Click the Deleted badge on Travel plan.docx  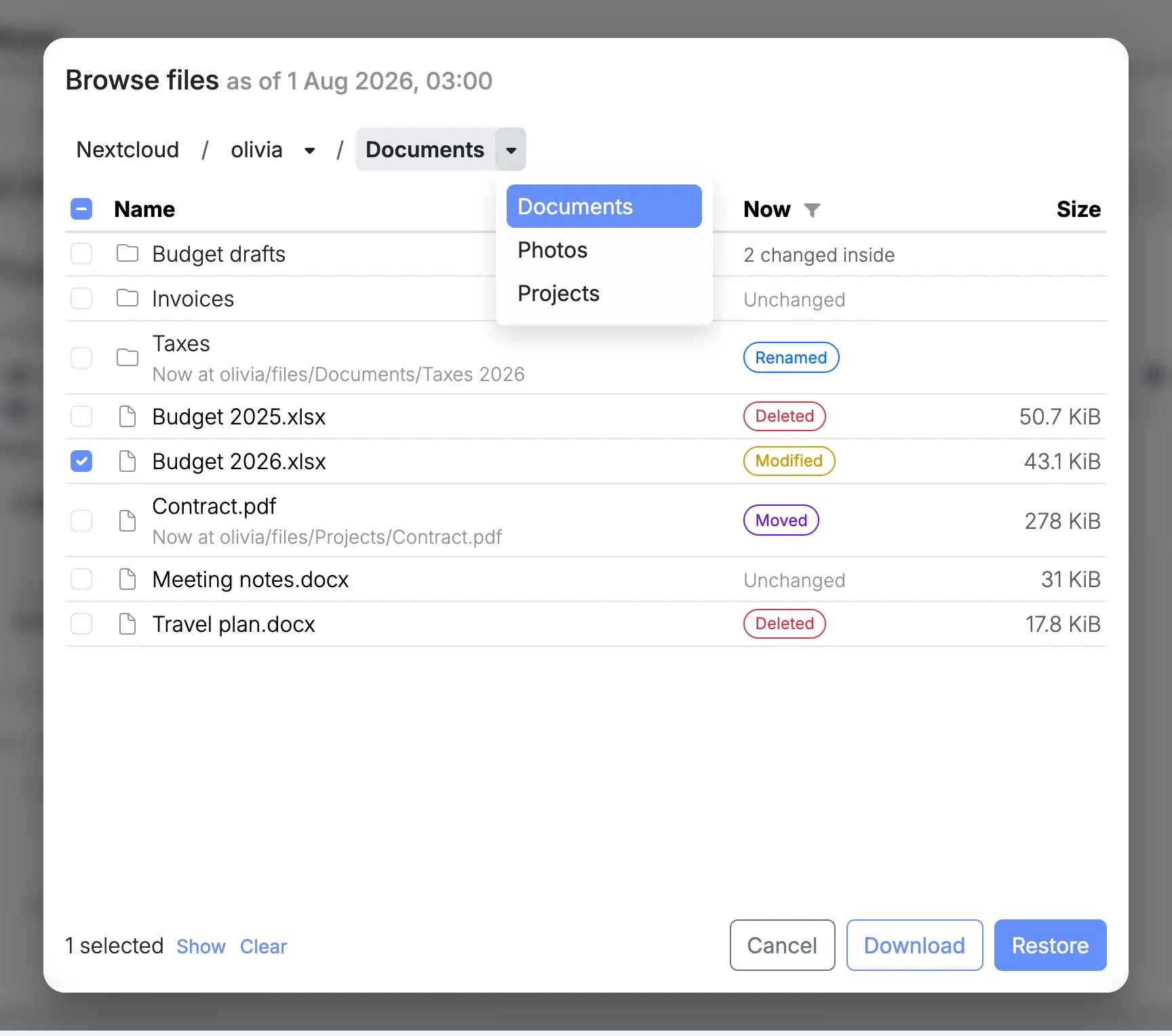pyautogui.click(x=784, y=624)
